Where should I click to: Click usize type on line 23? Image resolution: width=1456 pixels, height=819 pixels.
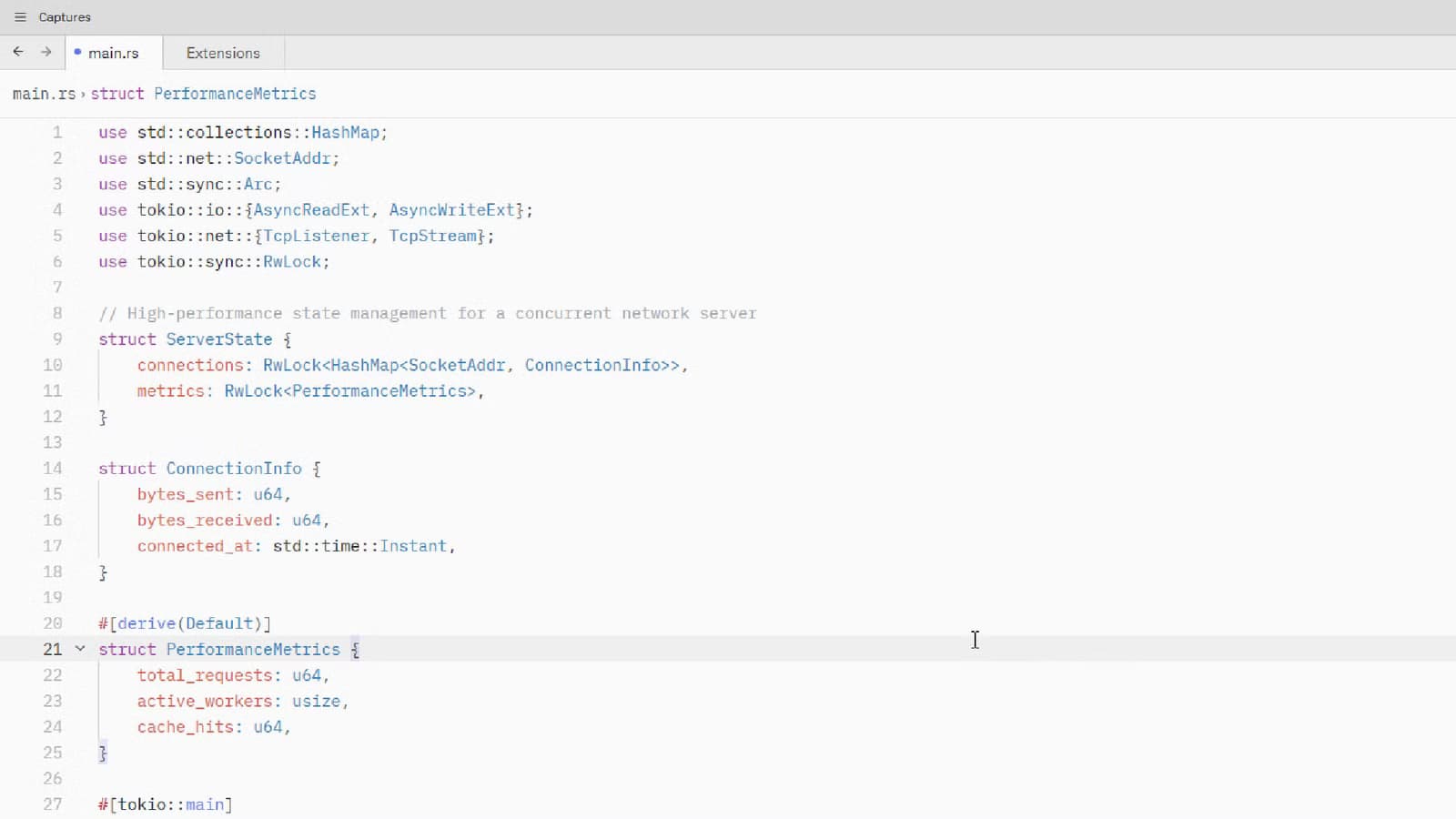(316, 701)
